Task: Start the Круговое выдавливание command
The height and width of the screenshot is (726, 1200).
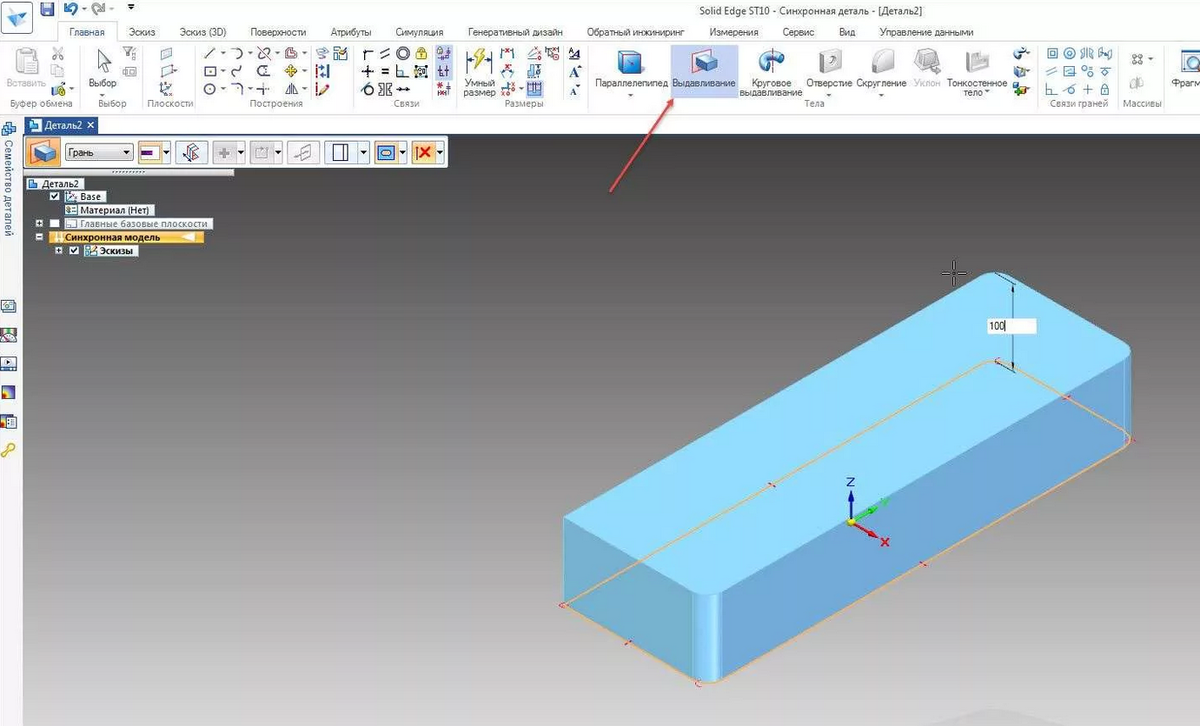Action: 771,73
